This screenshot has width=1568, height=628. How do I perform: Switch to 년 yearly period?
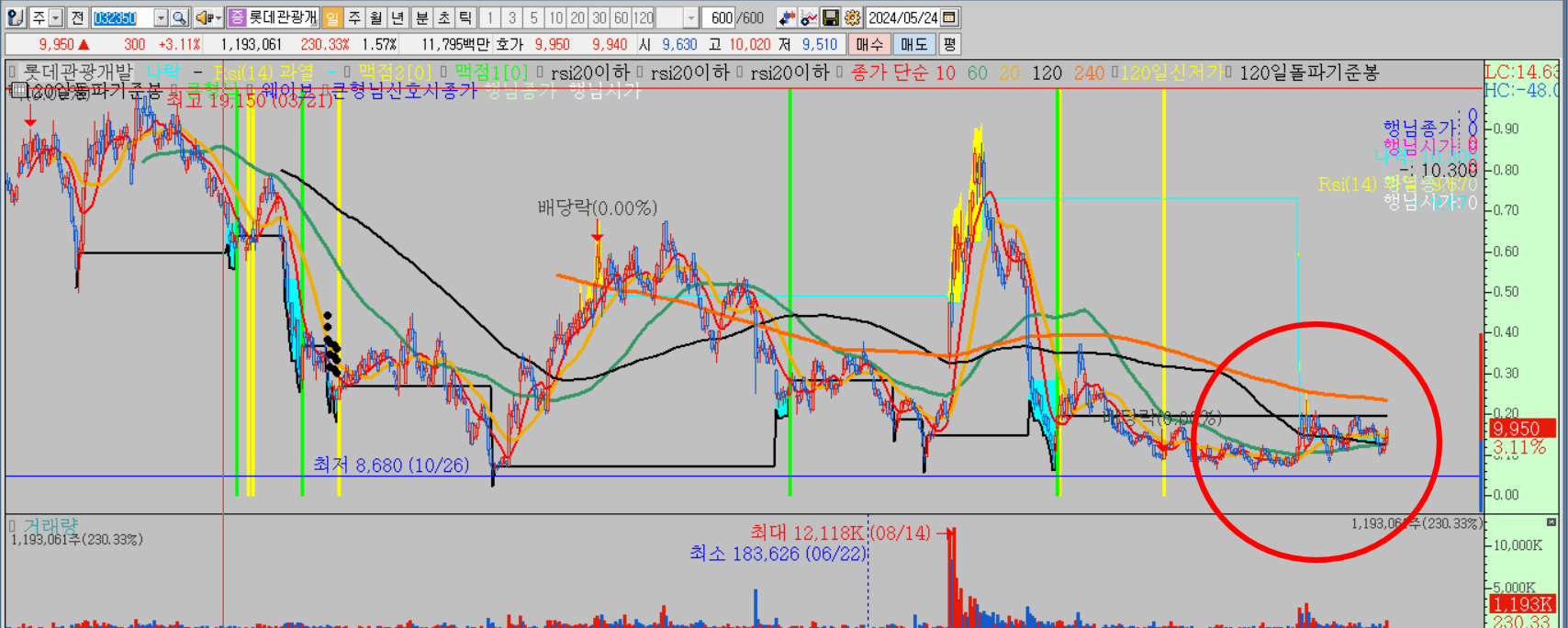point(398,17)
